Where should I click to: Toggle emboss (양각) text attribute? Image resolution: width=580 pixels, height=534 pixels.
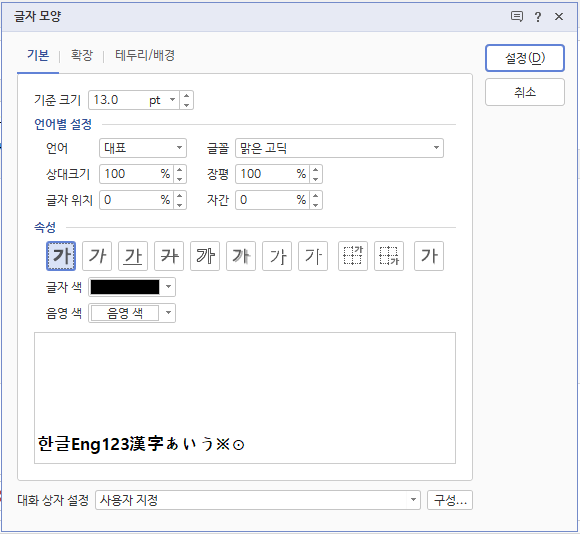(277, 256)
